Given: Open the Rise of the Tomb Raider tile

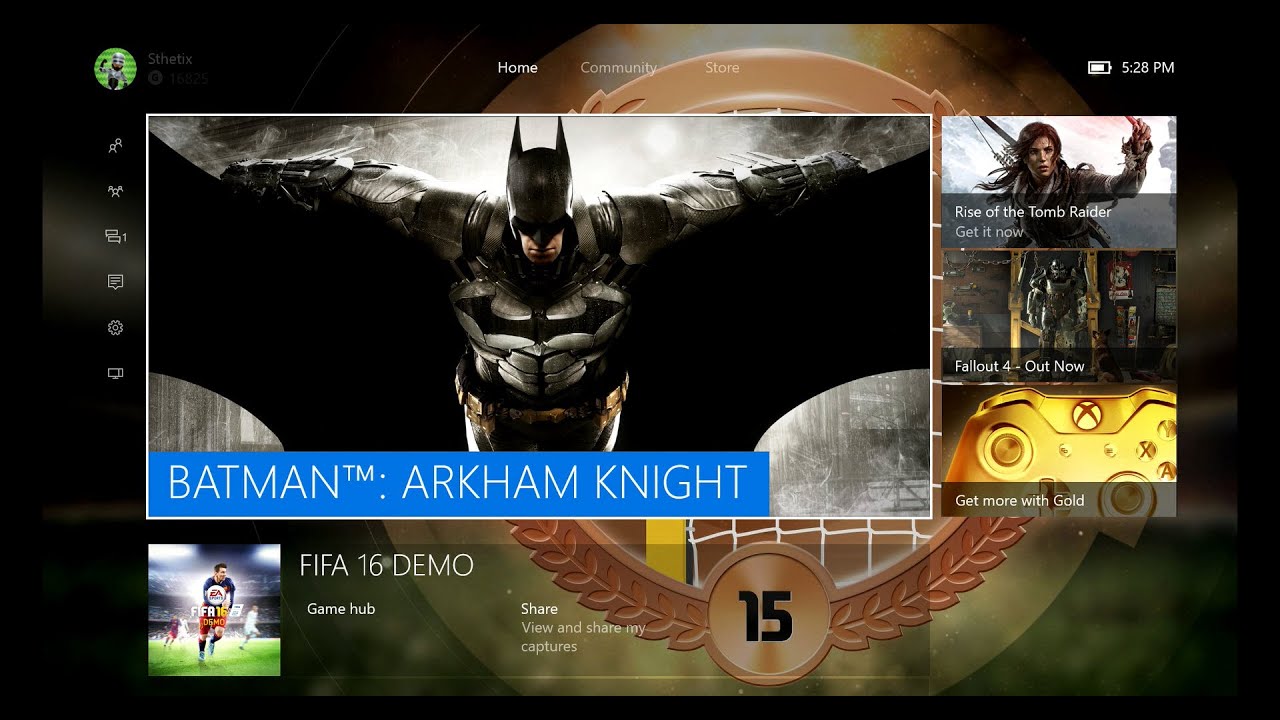Looking at the screenshot, I should [x=1059, y=181].
